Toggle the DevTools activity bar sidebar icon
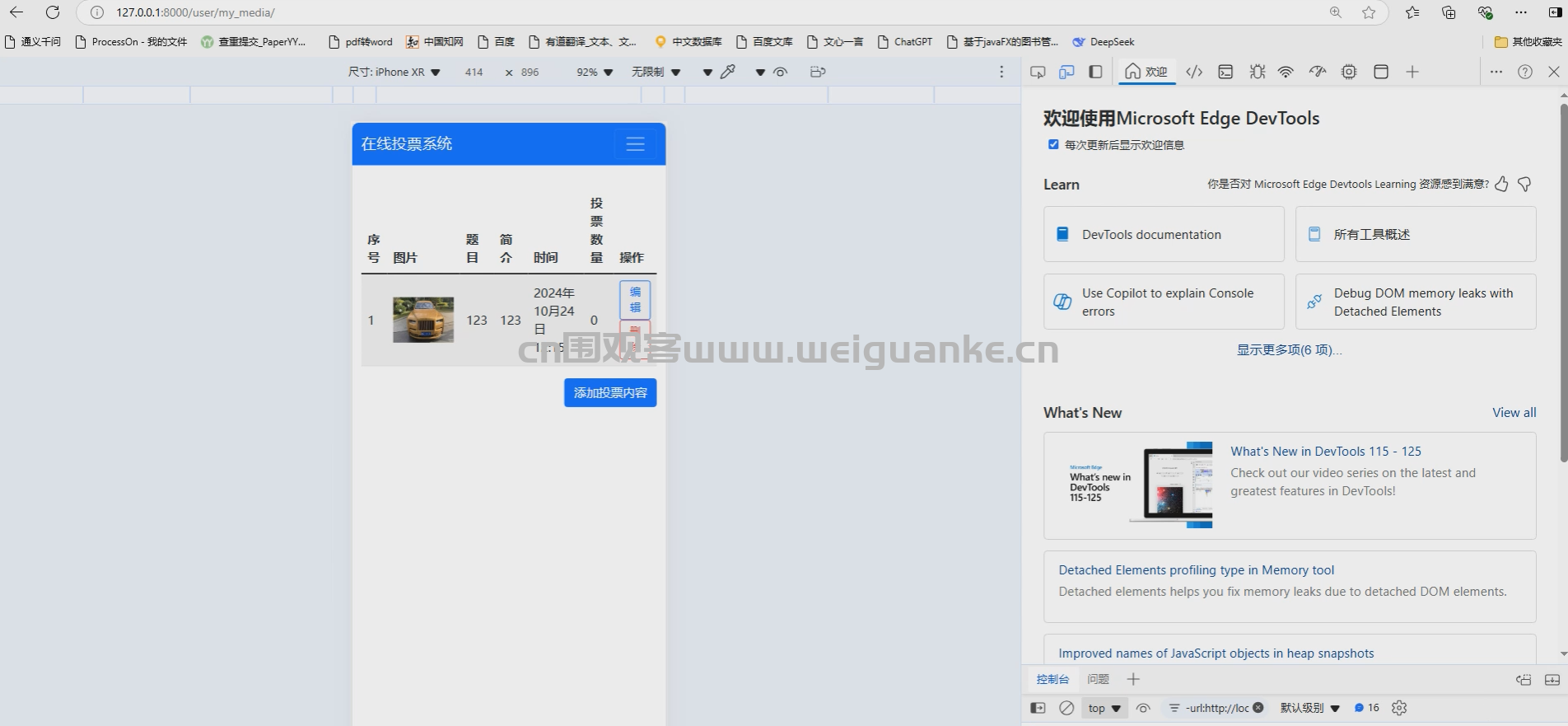 (1095, 72)
